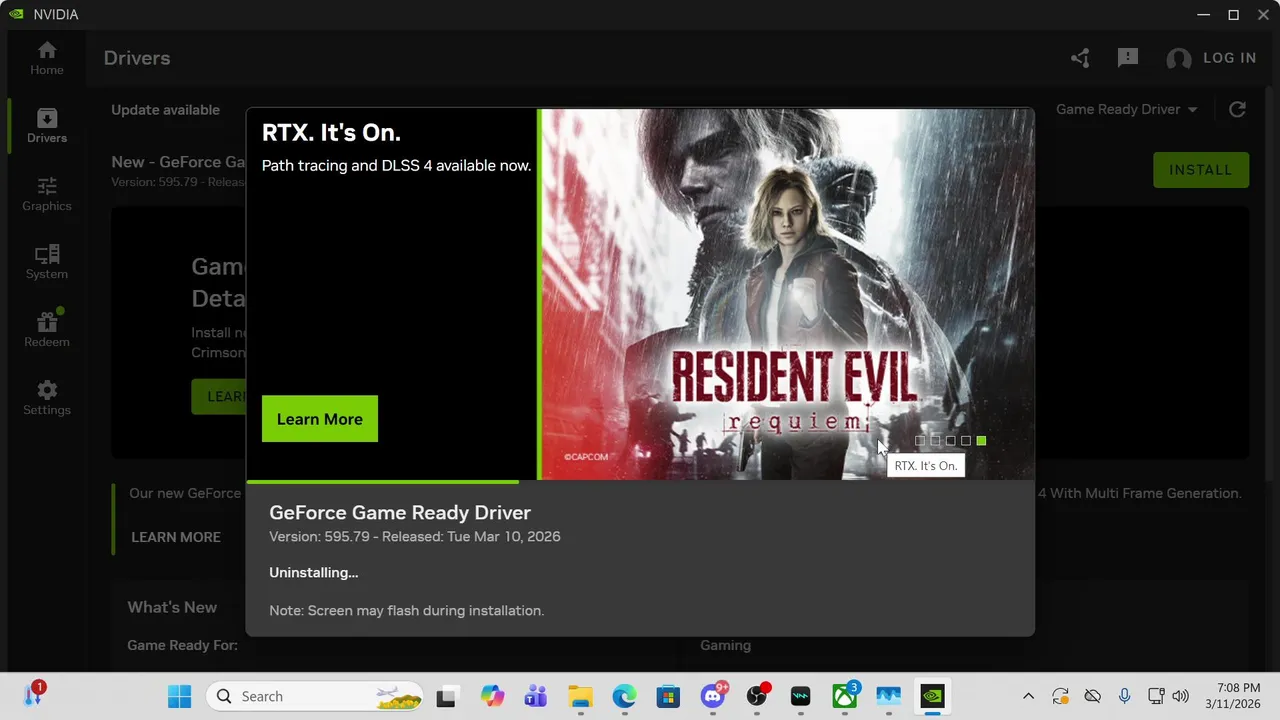Open Microsoft Teams from the taskbar
This screenshot has width=1280, height=720.
(x=536, y=696)
